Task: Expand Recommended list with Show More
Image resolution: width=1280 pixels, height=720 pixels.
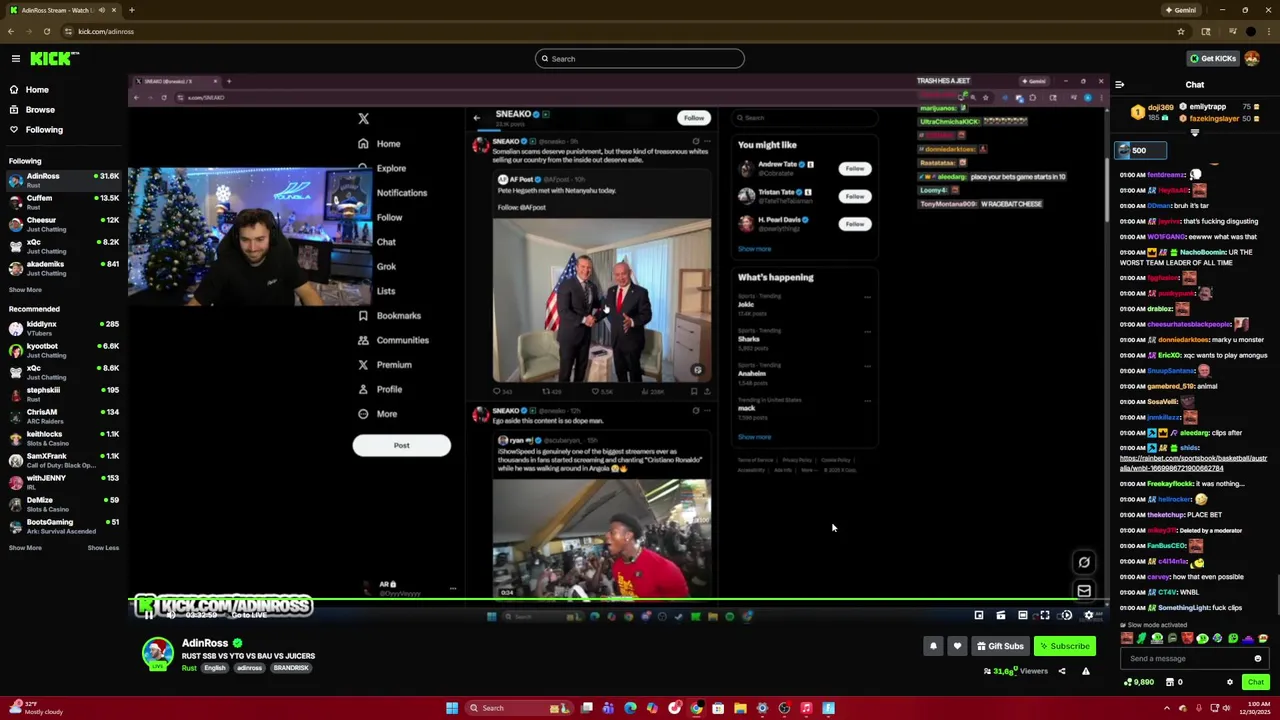Action: click(25, 548)
